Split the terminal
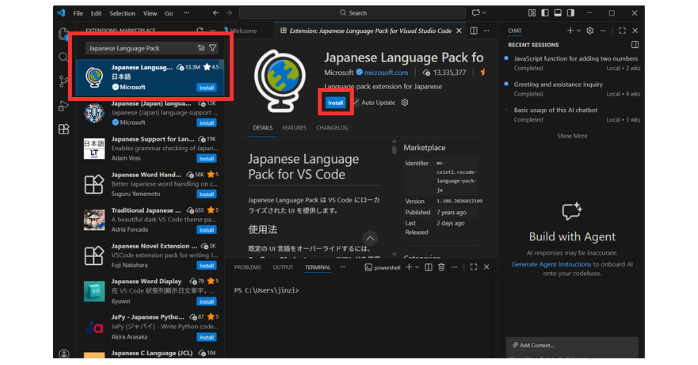Screen dimensions: 698x365 click(x=428, y=267)
